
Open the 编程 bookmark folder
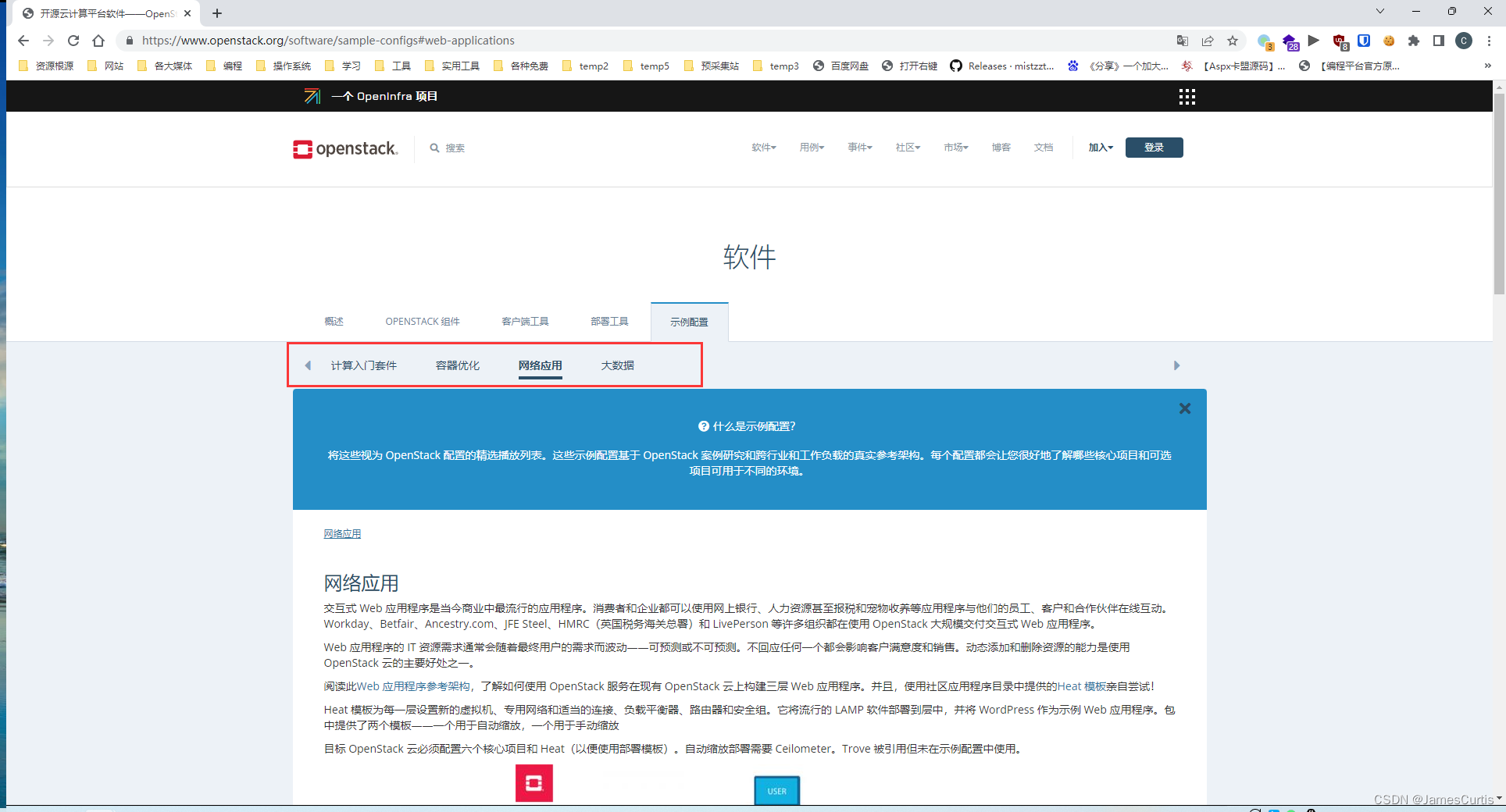224,66
